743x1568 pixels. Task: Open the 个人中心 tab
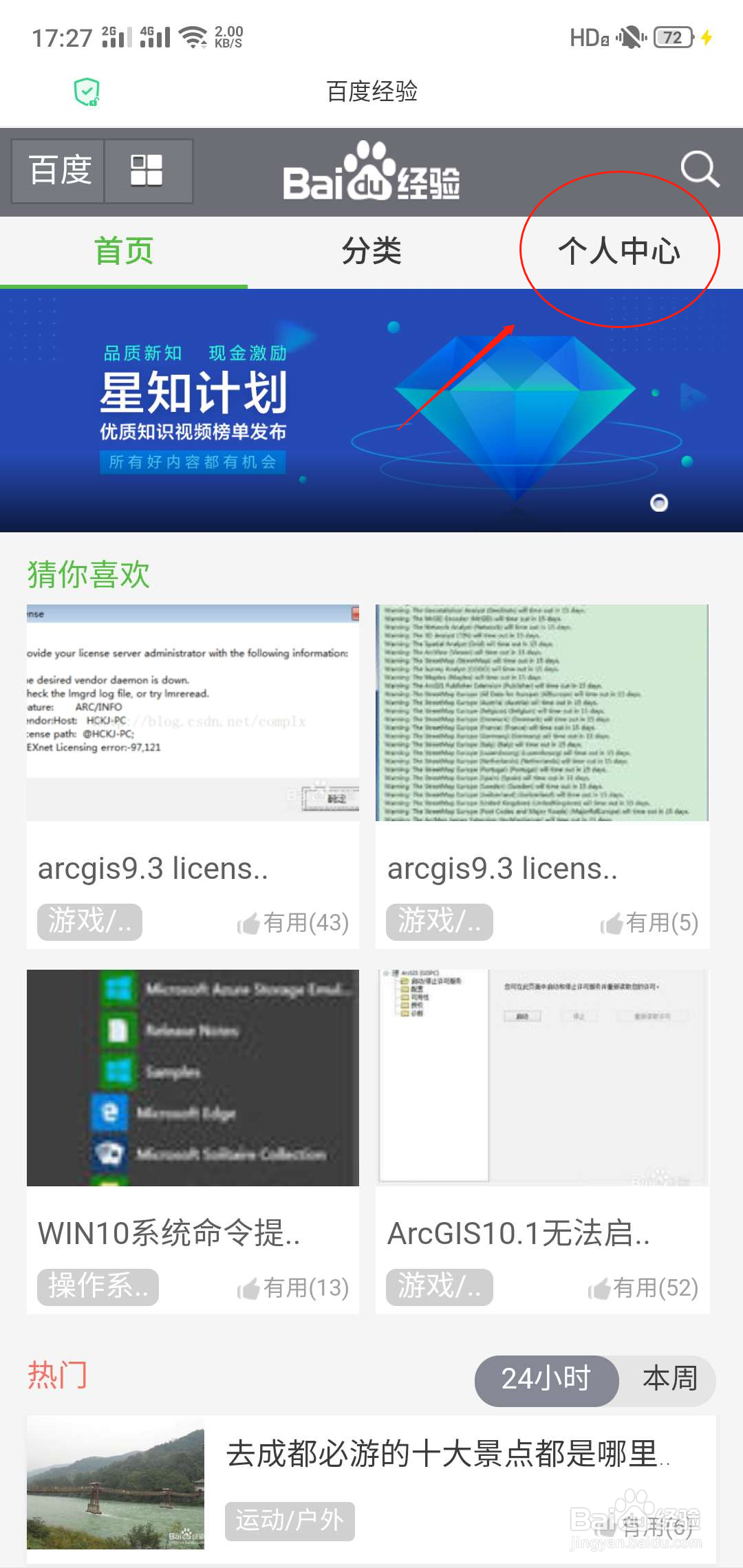619,251
